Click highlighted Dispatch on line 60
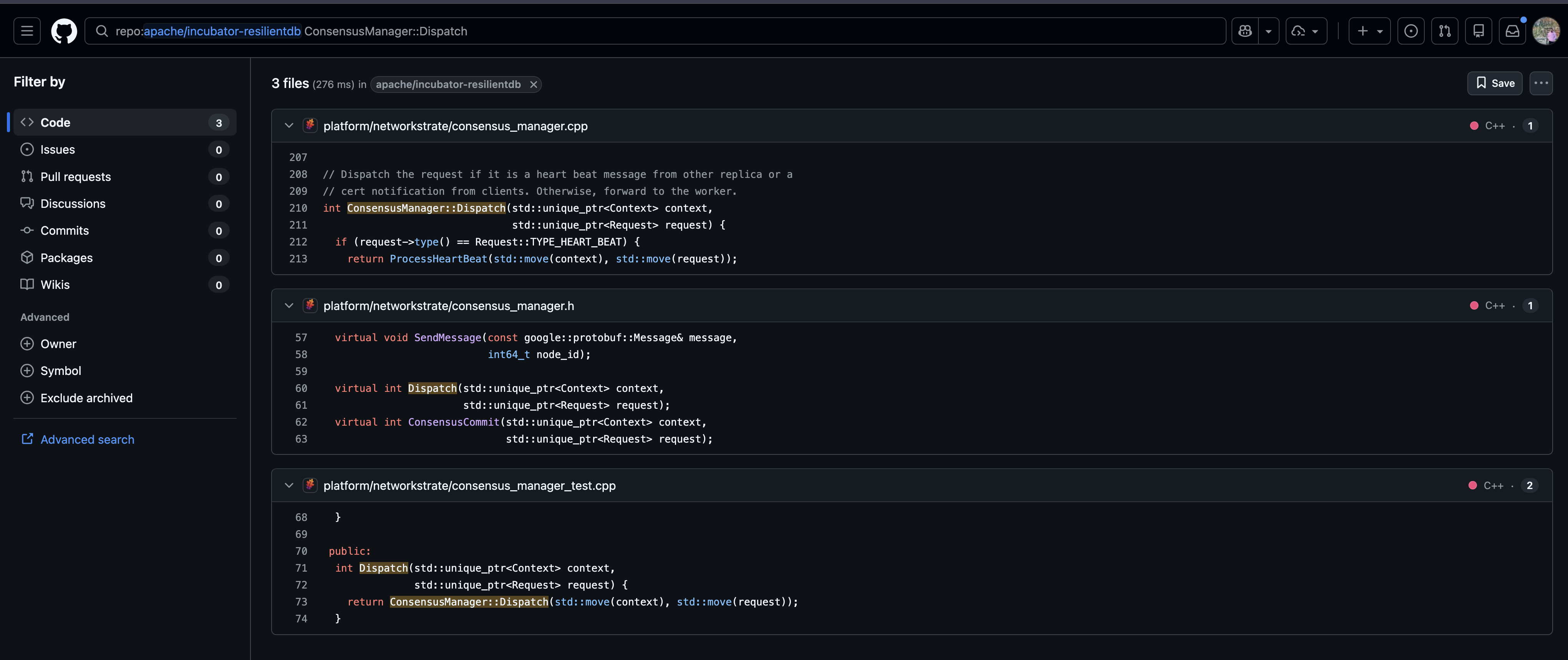 coord(432,388)
